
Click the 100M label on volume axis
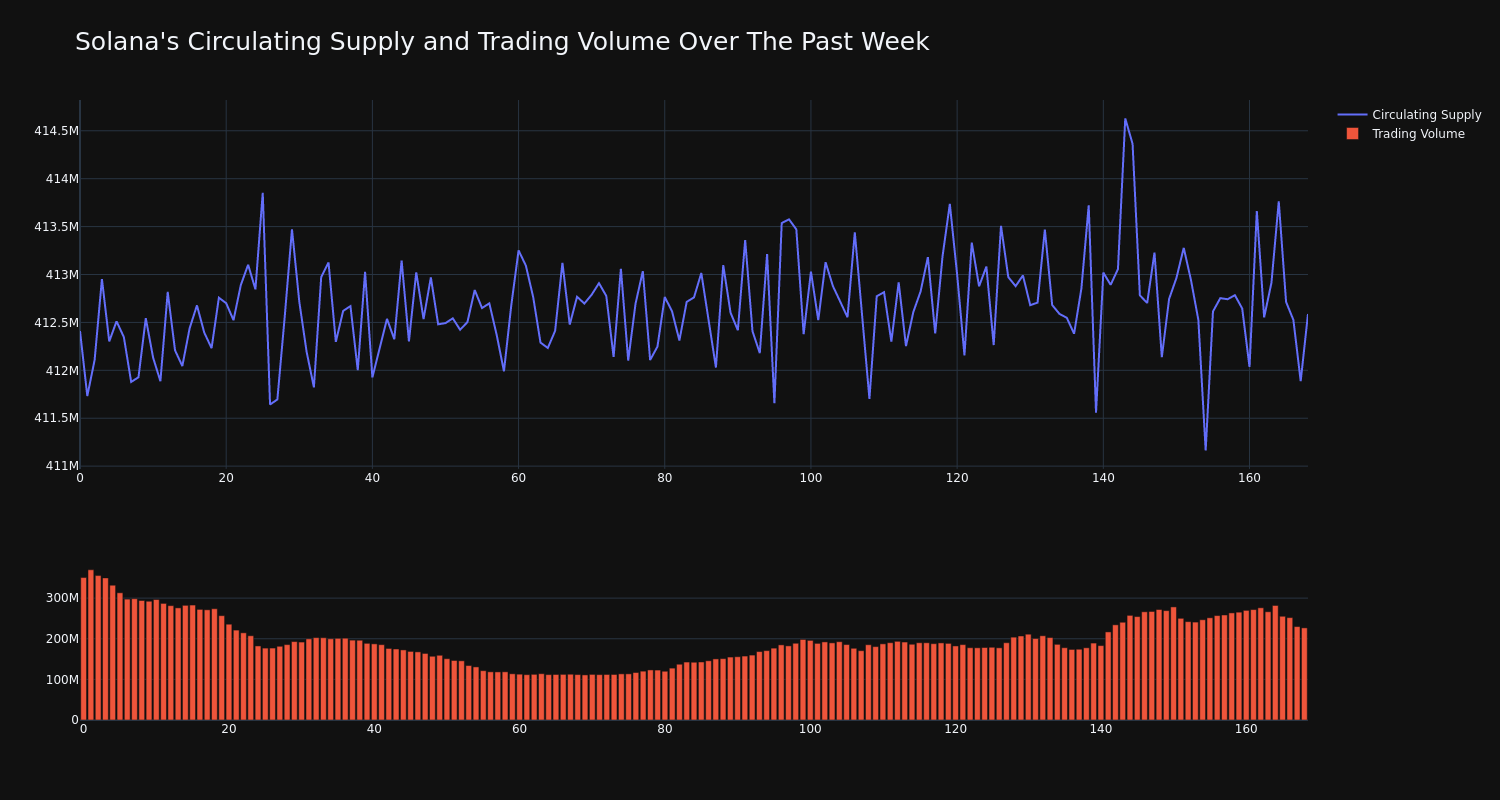[x=61, y=680]
